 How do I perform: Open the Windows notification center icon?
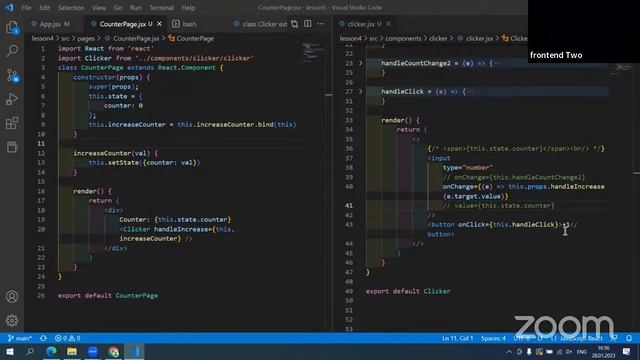click(x=627, y=351)
